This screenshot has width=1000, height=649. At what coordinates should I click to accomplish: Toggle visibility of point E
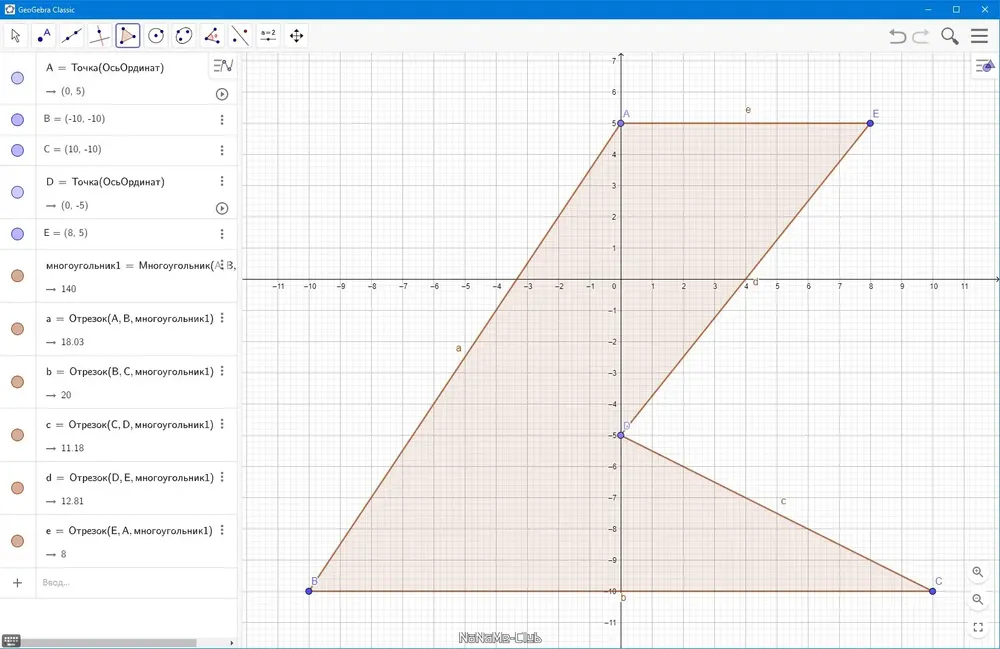tap(18, 234)
